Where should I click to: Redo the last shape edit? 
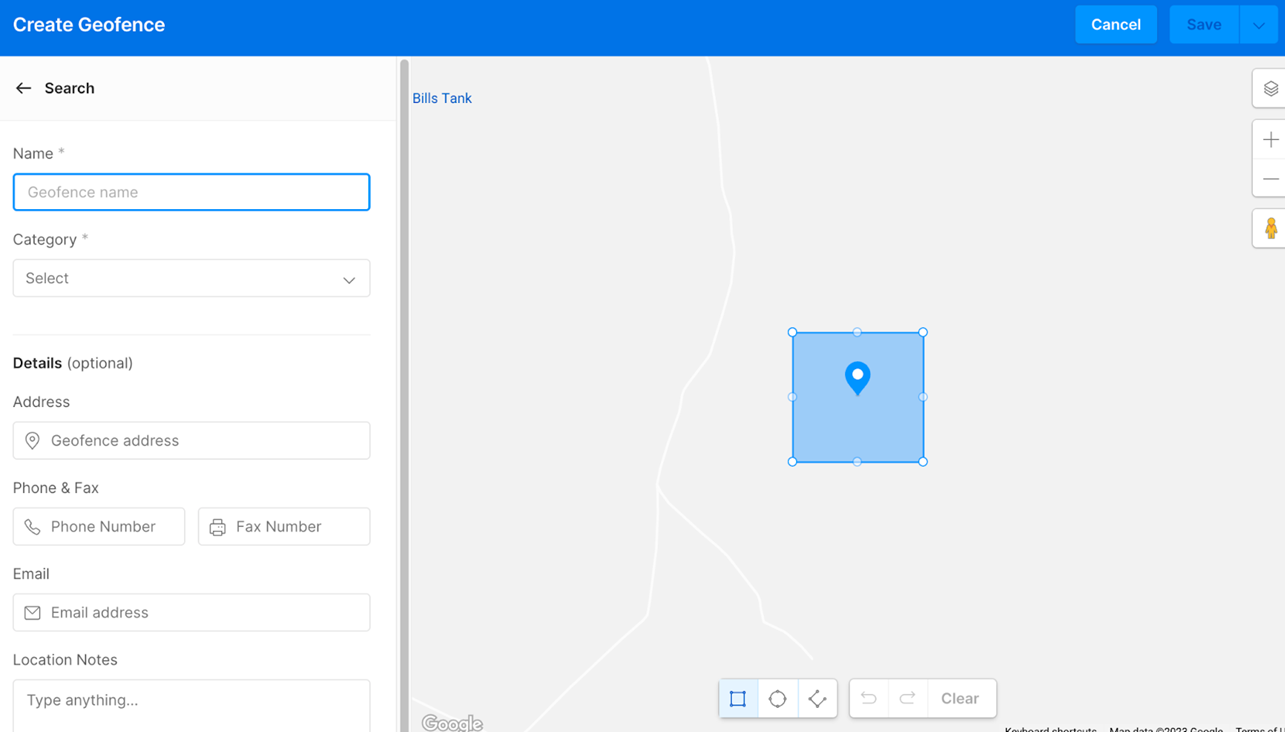point(907,699)
